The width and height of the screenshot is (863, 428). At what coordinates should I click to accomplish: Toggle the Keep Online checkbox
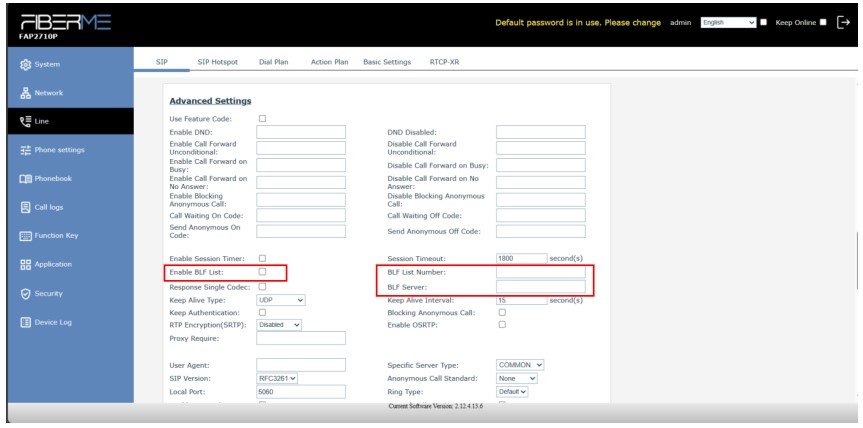823,23
